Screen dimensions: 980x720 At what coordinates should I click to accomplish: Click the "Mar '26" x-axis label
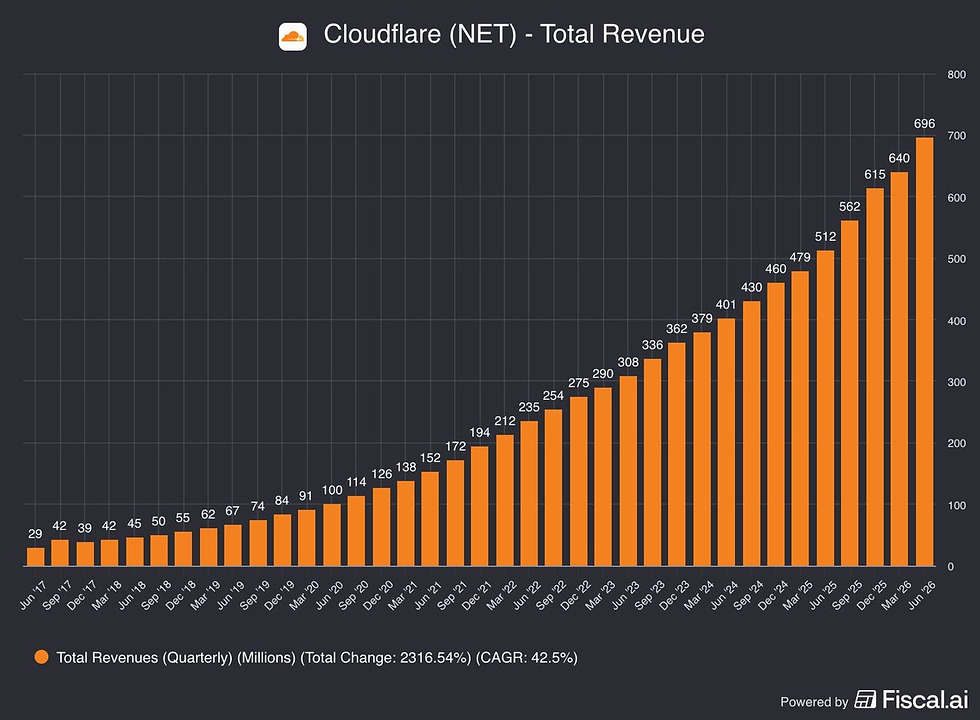coord(896,594)
